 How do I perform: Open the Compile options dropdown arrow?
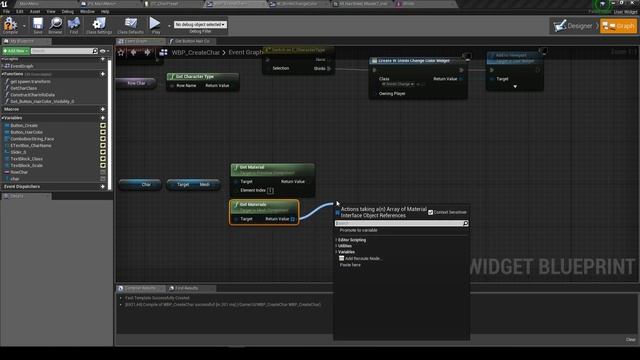(x=24, y=26)
